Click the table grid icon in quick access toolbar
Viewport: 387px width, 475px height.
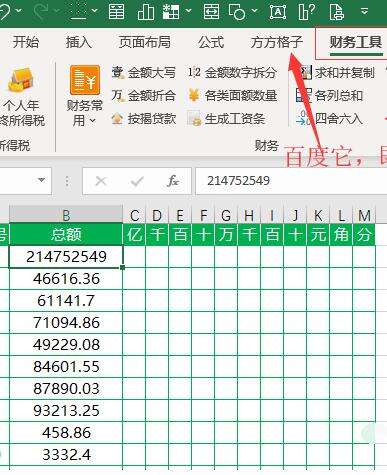point(171,12)
